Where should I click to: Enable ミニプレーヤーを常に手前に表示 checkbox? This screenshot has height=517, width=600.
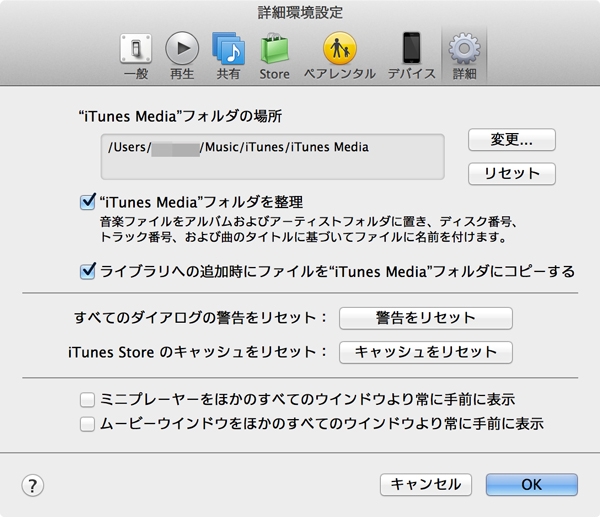[x=87, y=400]
